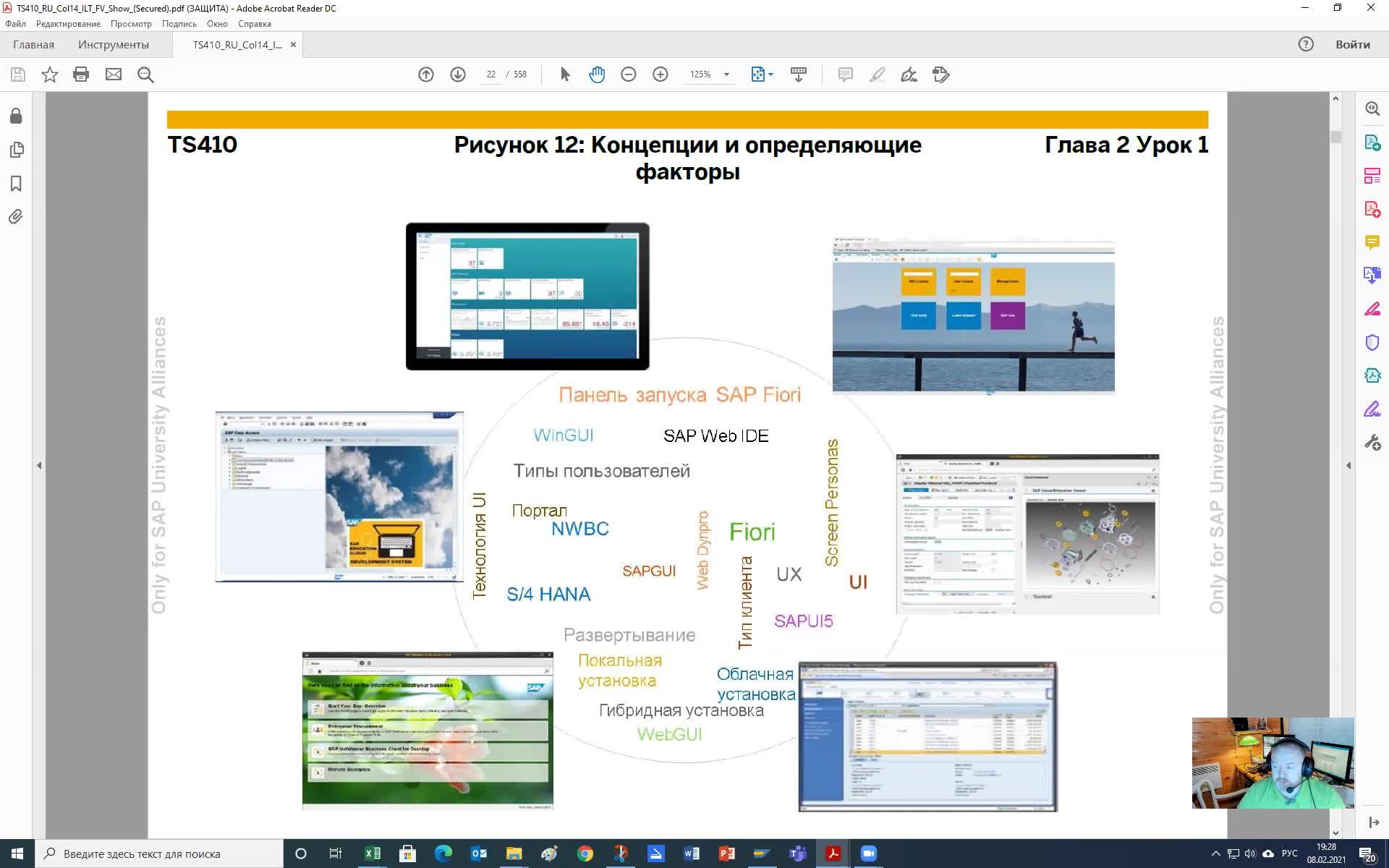Zoom out with the minus circle button
The width and height of the screenshot is (1389, 868).
pyautogui.click(x=629, y=75)
